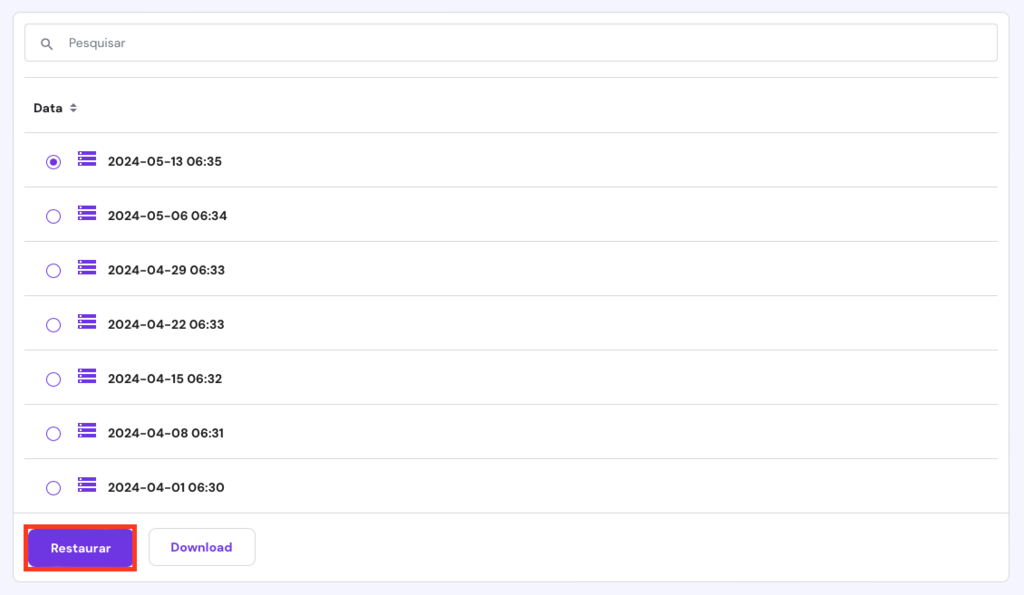Click the database icon beside 2024-04-22 06:33
Screen dimensions: 1024x595
86,322
